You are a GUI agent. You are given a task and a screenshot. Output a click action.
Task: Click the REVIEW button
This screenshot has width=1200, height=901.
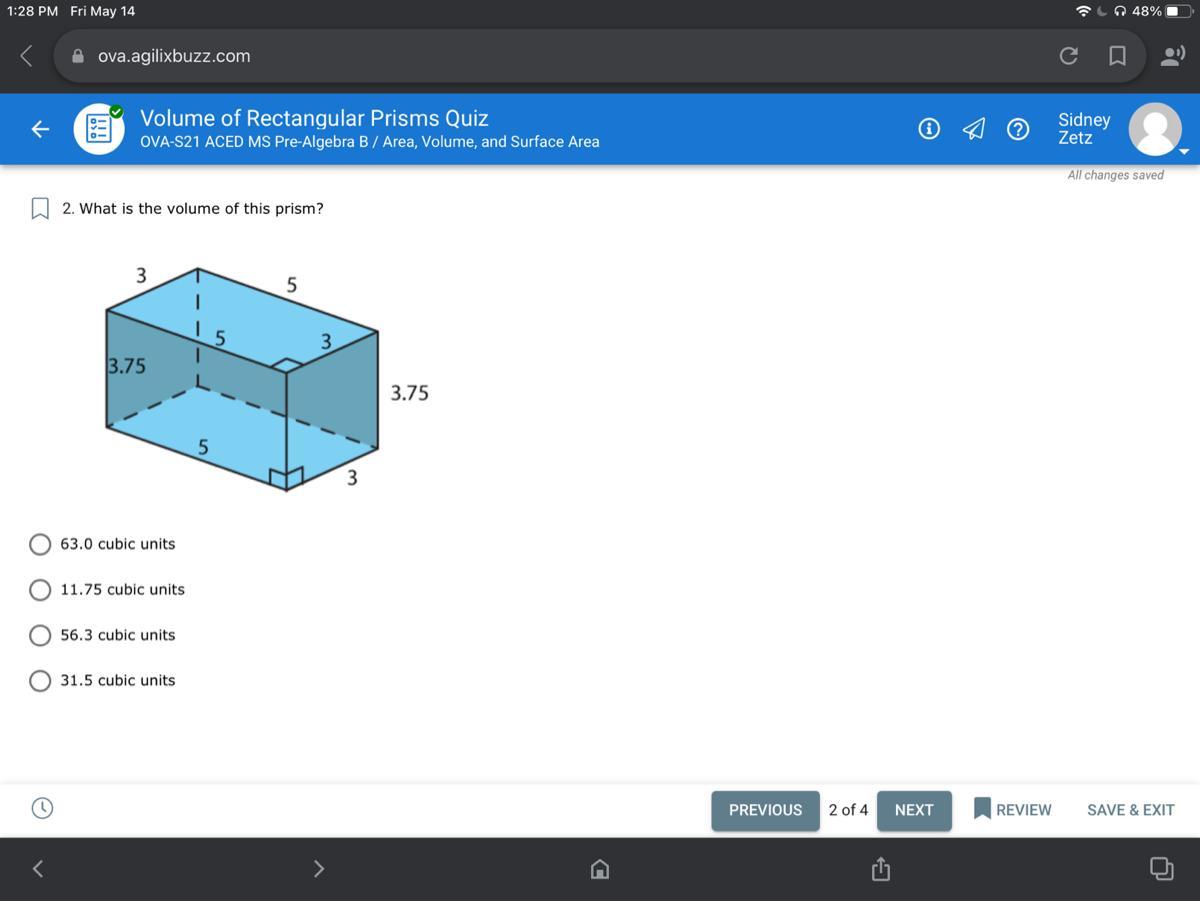[1012, 810]
